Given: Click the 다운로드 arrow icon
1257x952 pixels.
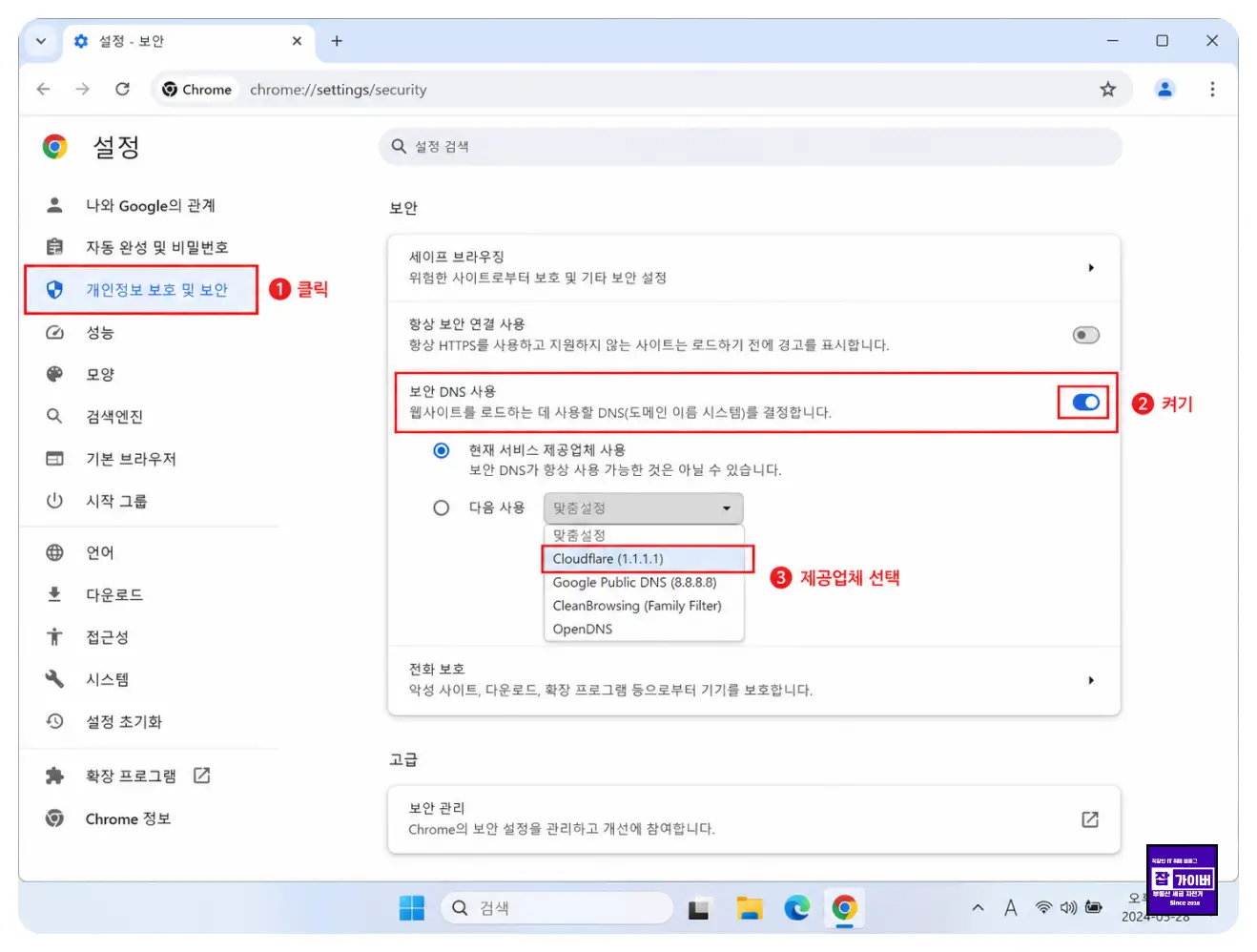Looking at the screenshot, I should click(x=54, y=594).
